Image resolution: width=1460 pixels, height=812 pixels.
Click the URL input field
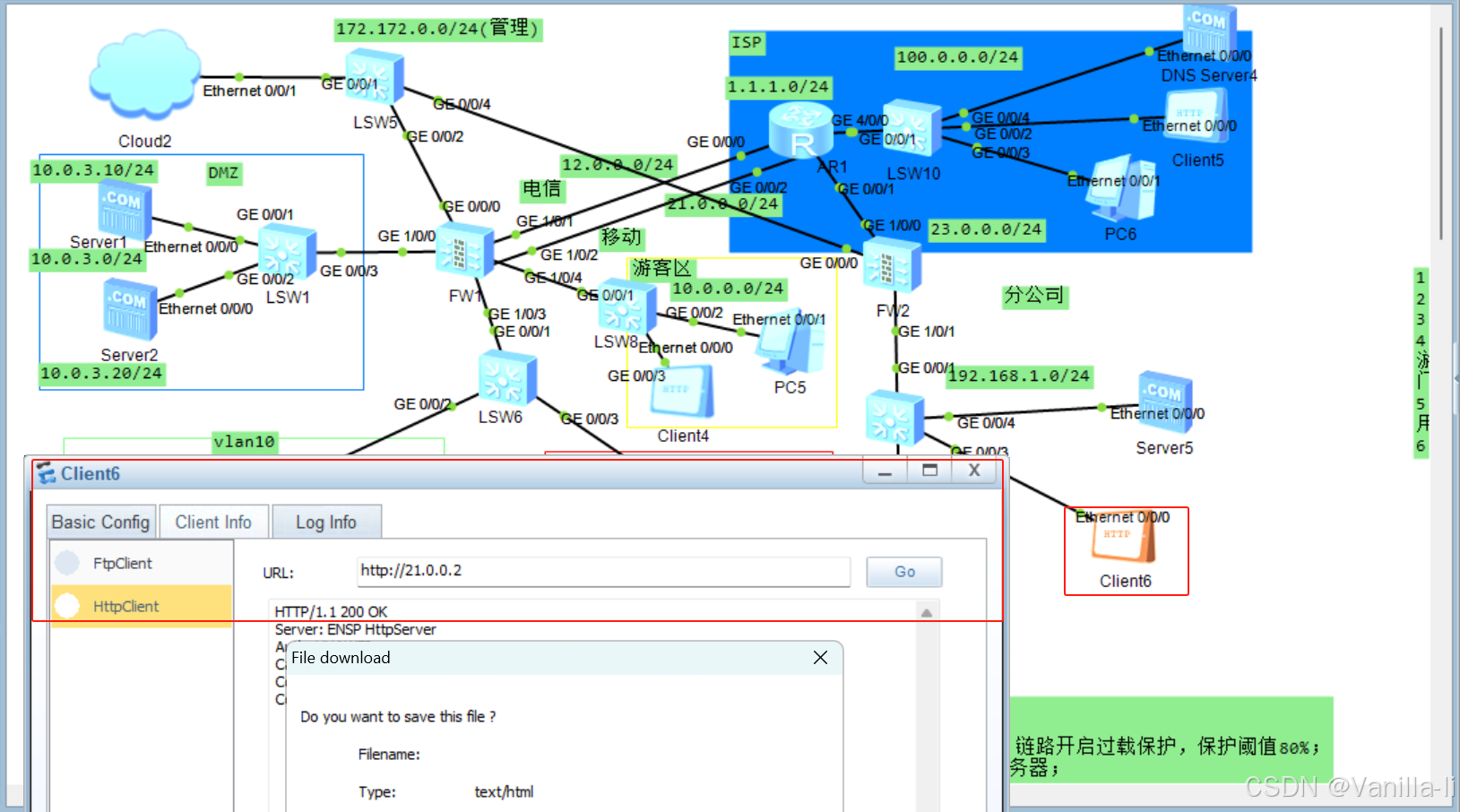point(603,571)
